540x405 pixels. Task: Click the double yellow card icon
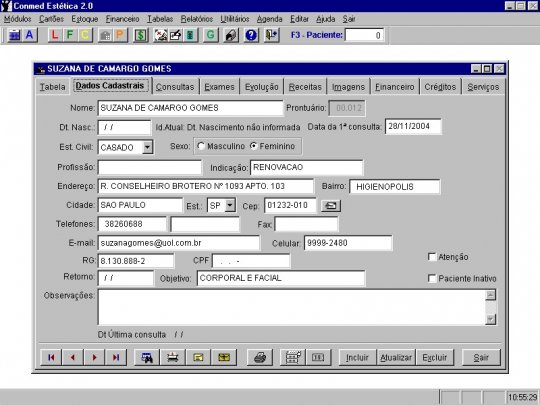point(224,357)
